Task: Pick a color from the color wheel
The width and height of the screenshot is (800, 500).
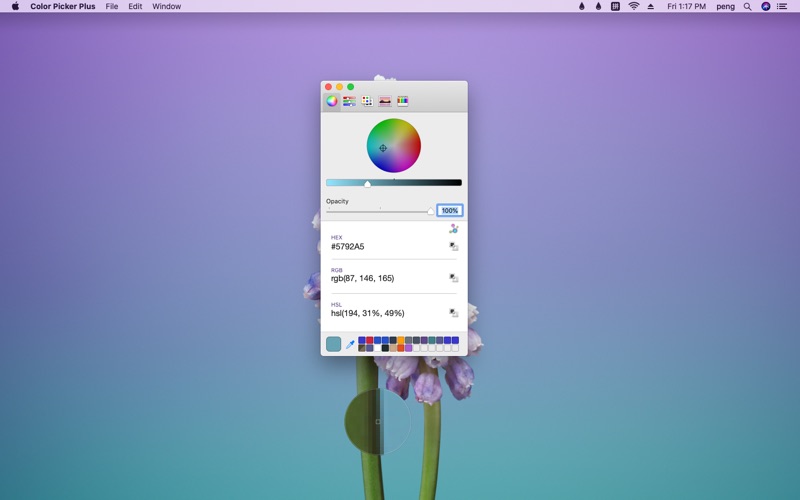Action: (x=394, y=145)
